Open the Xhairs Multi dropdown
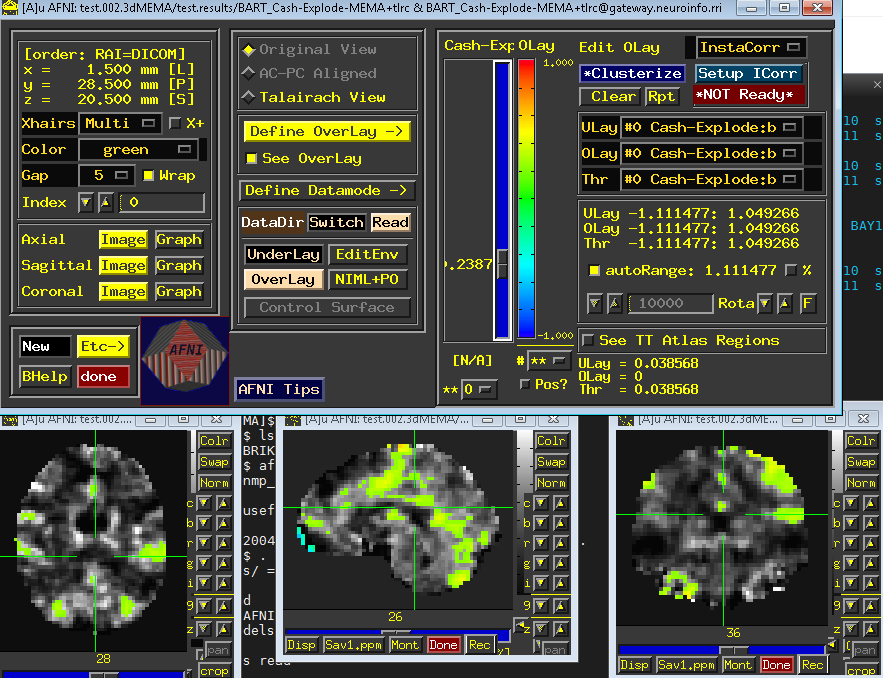Screen dimensions: 883x678 pos(119,123)
